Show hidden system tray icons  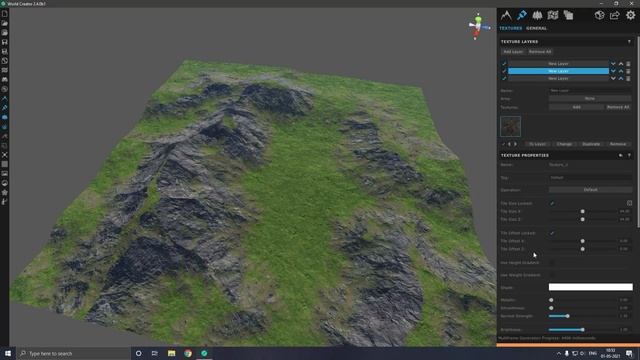559,353
